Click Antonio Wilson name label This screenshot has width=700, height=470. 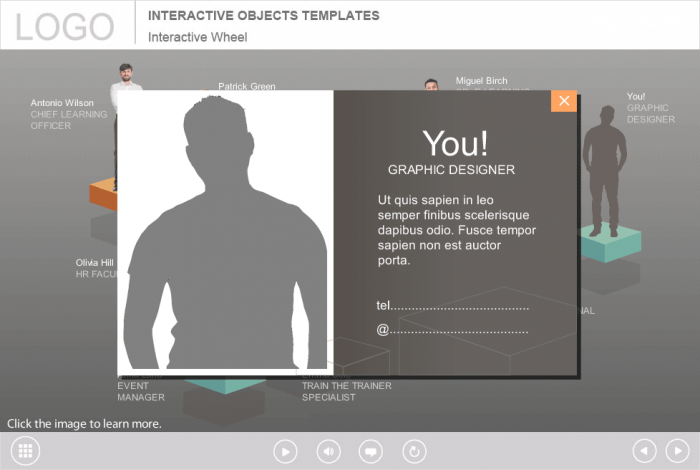click(x=64, y=102)
